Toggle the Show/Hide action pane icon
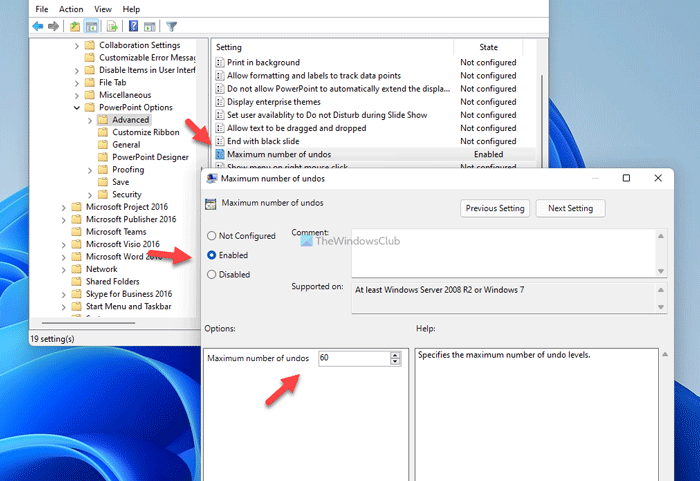The height and width of the screenshot is (481, 700). point(150,27)
